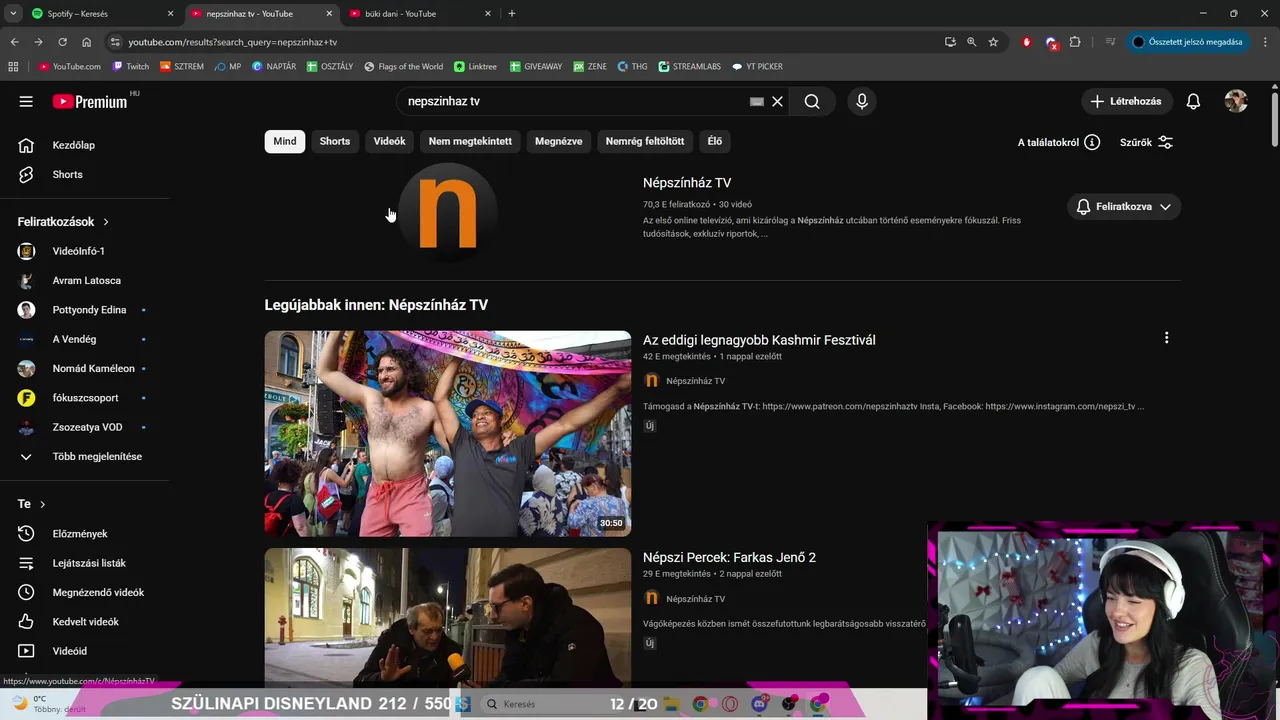1280x720 pixels.
Task: Open the Kashmir video's three-dot menu
Action: 1166,338
